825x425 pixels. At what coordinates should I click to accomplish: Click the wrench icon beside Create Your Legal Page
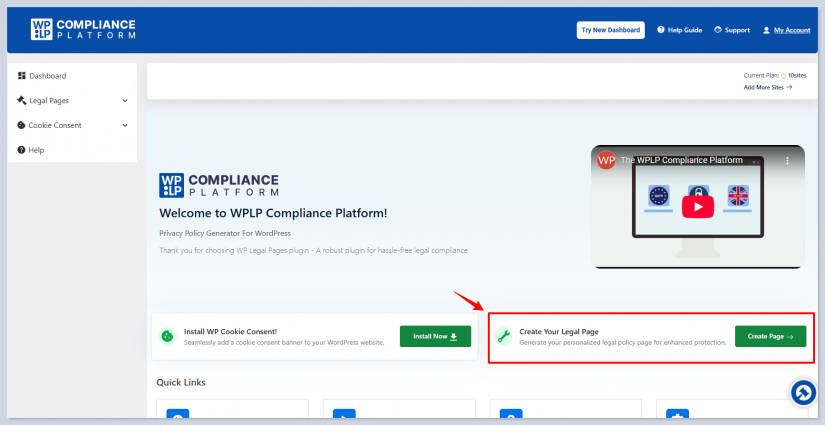(503, 337)
